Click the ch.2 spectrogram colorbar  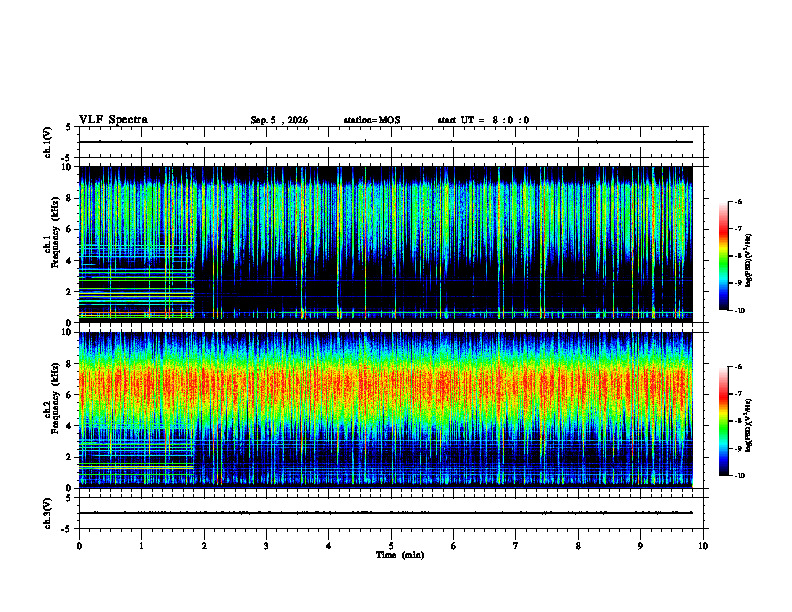[x=723, y=421]
